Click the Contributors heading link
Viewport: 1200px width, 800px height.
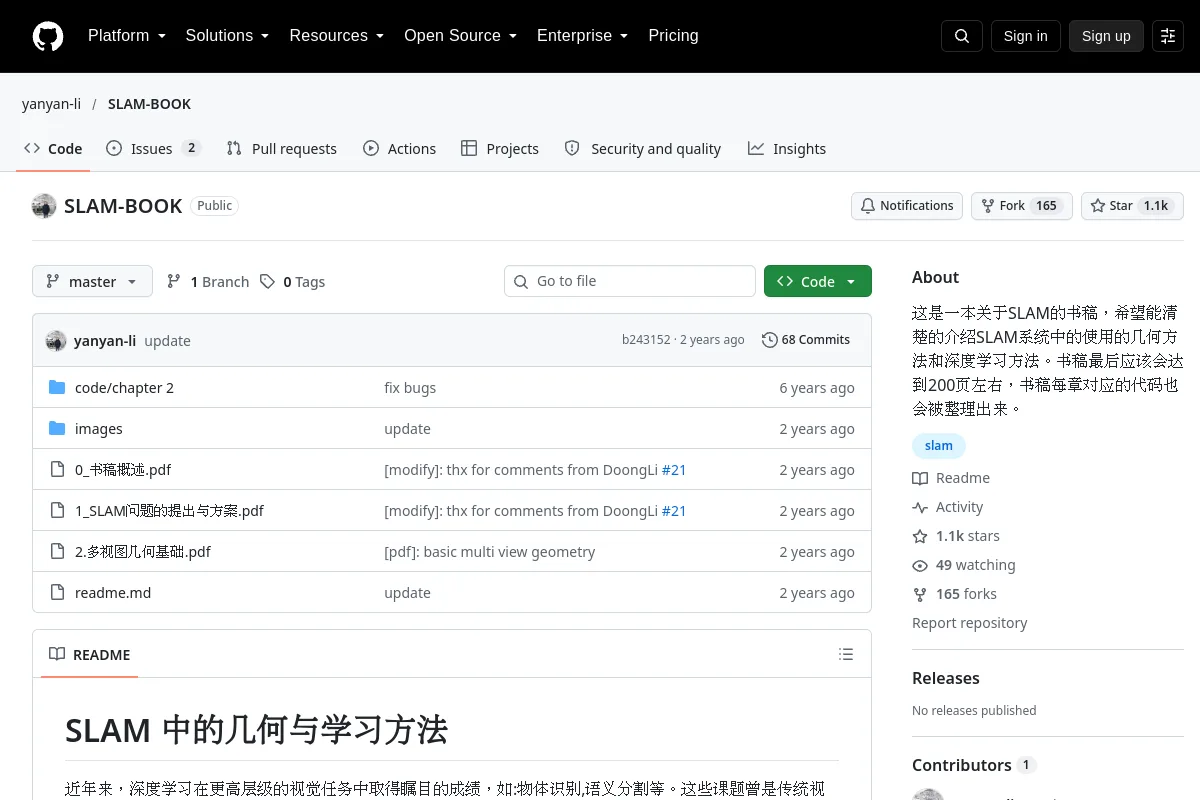(x=973, y=765)
